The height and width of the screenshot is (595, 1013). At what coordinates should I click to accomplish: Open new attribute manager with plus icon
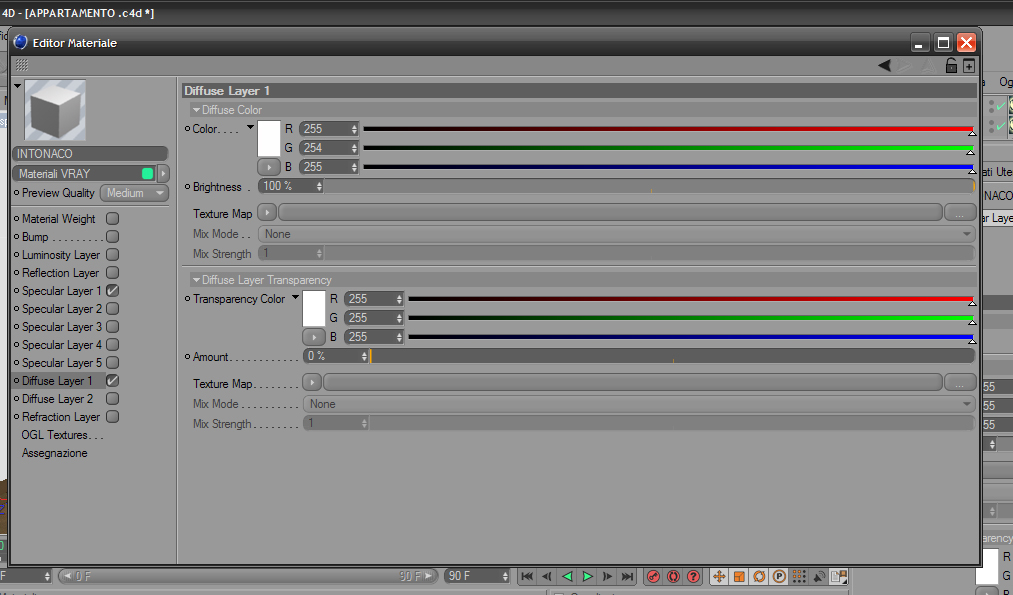tap(968, 65)
